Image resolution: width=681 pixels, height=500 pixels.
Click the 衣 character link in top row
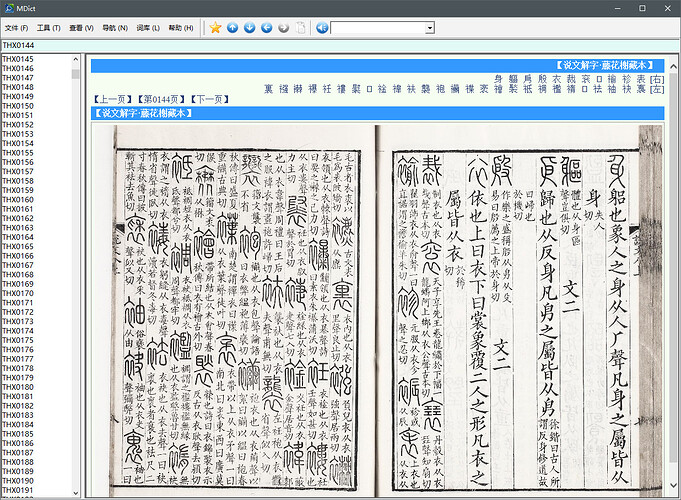click(x=556, y=79)
